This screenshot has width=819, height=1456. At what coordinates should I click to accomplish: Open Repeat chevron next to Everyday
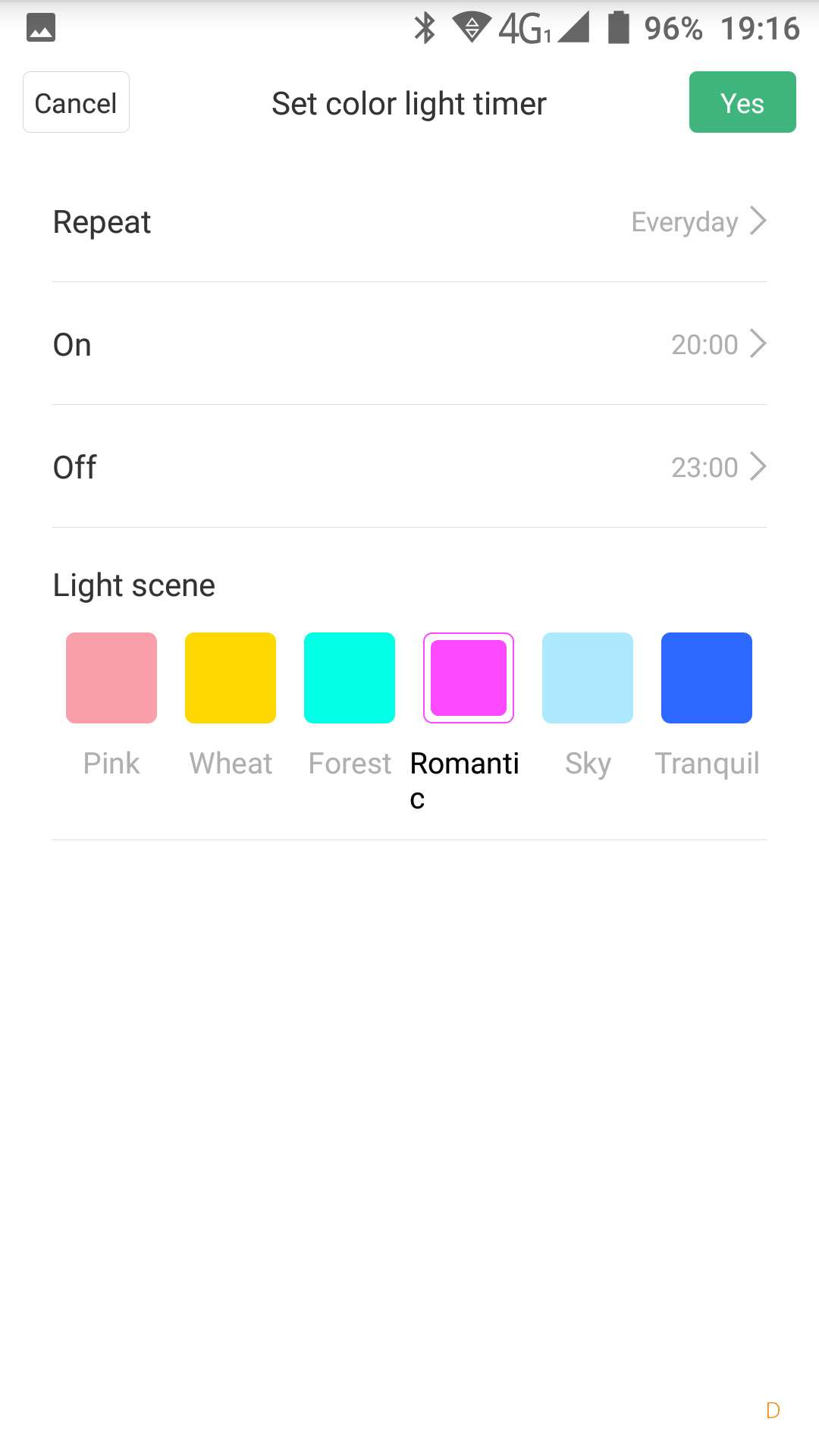point(758,221)
